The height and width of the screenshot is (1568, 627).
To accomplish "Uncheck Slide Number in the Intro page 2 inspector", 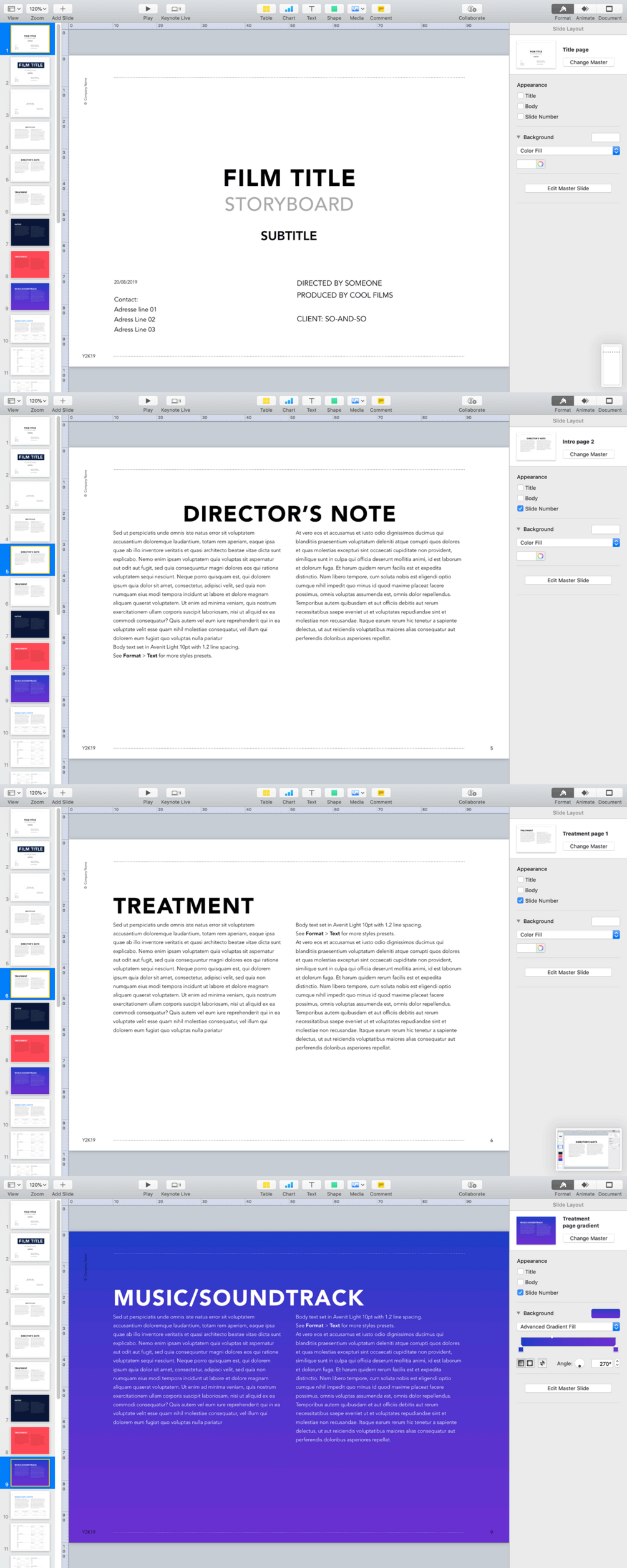I will 520,509.
